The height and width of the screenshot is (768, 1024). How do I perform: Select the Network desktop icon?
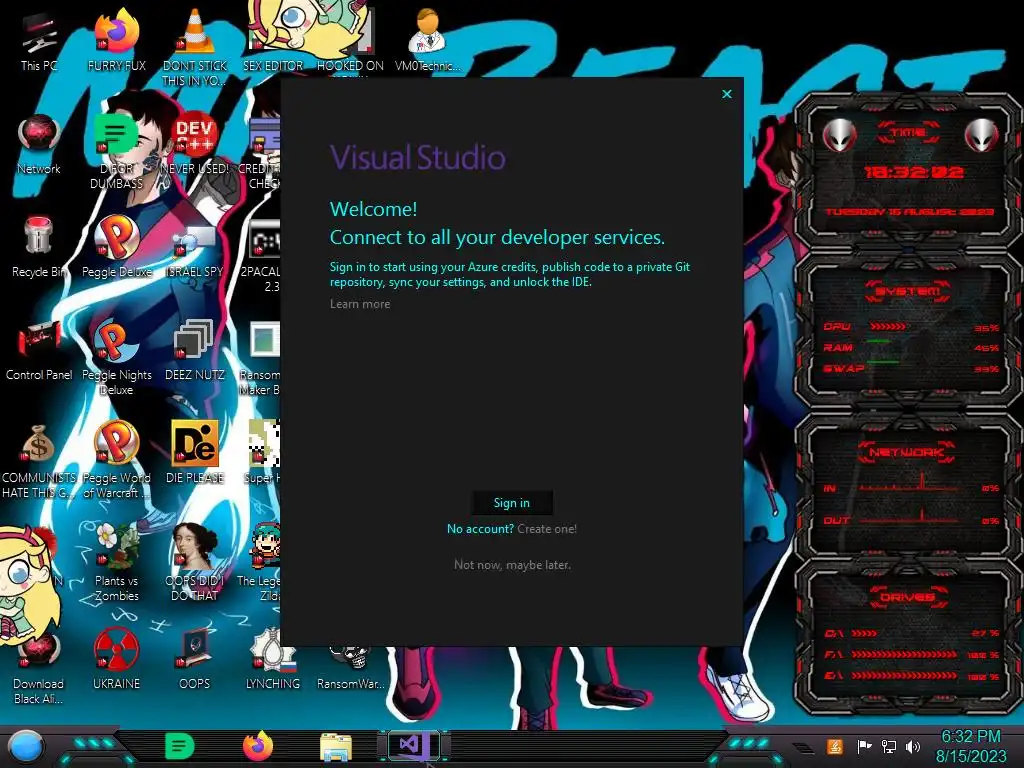[x=39, y=145]
